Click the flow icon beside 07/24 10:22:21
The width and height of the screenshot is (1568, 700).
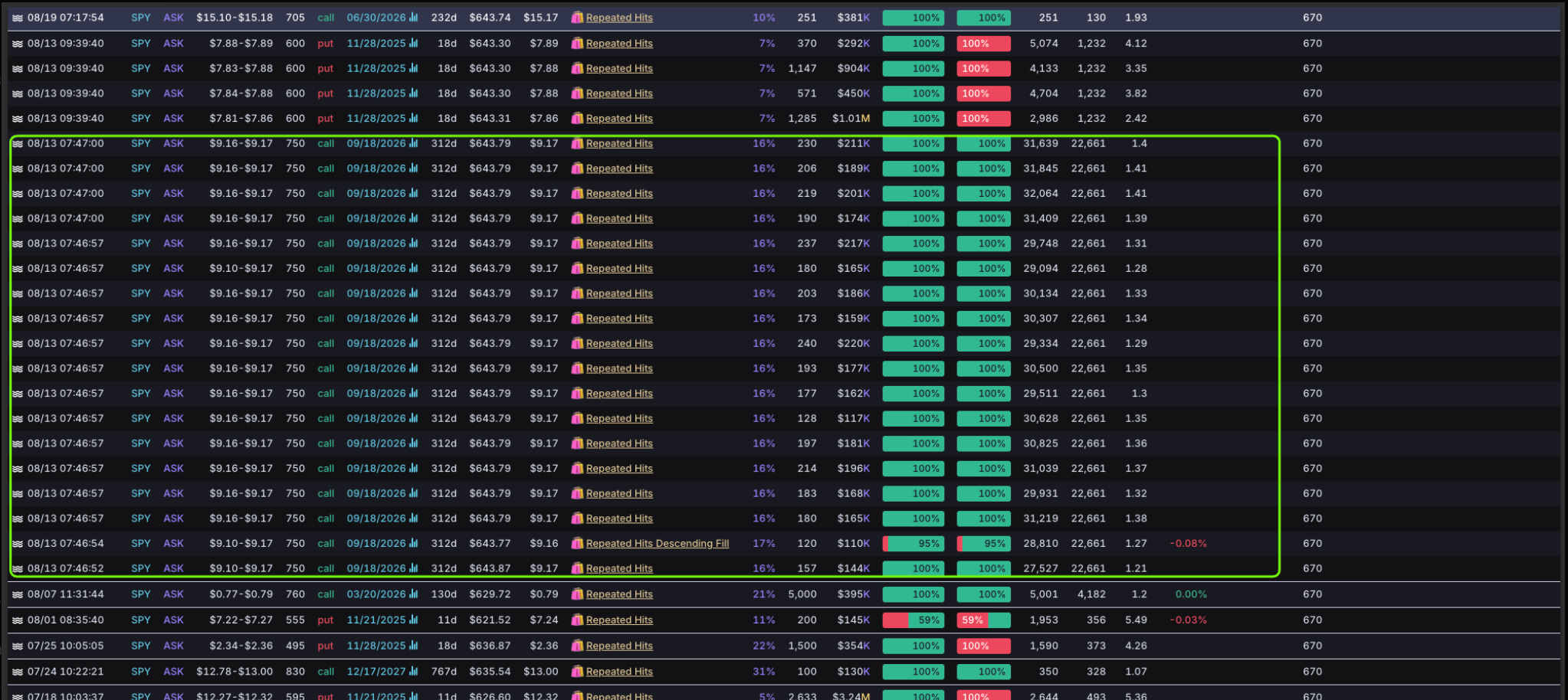click(17, 672)
